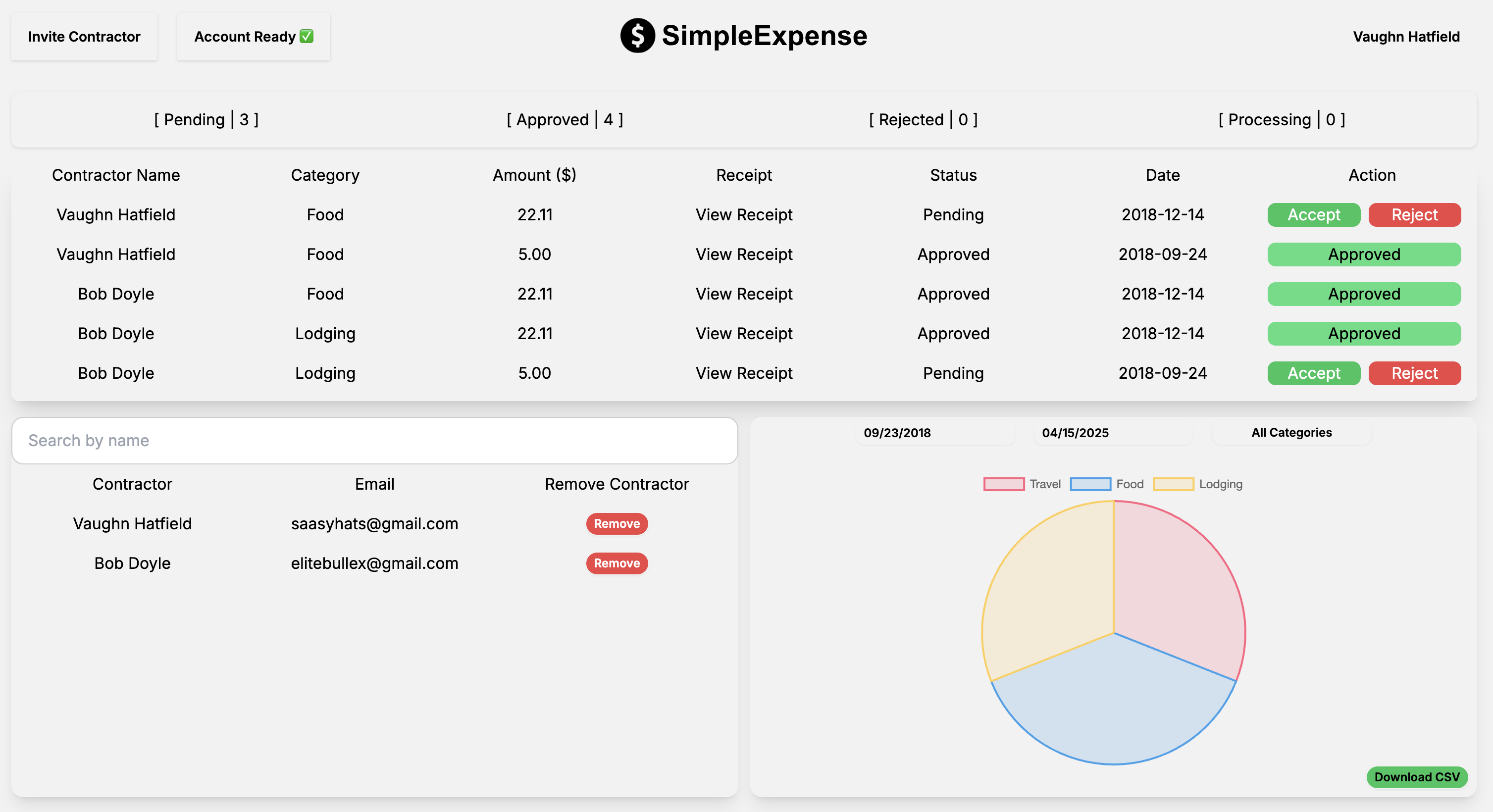The width and height of the screenshot is (1493, 812).
Task: Remove contractor Bob Doyle
Action: click(617, 563)
